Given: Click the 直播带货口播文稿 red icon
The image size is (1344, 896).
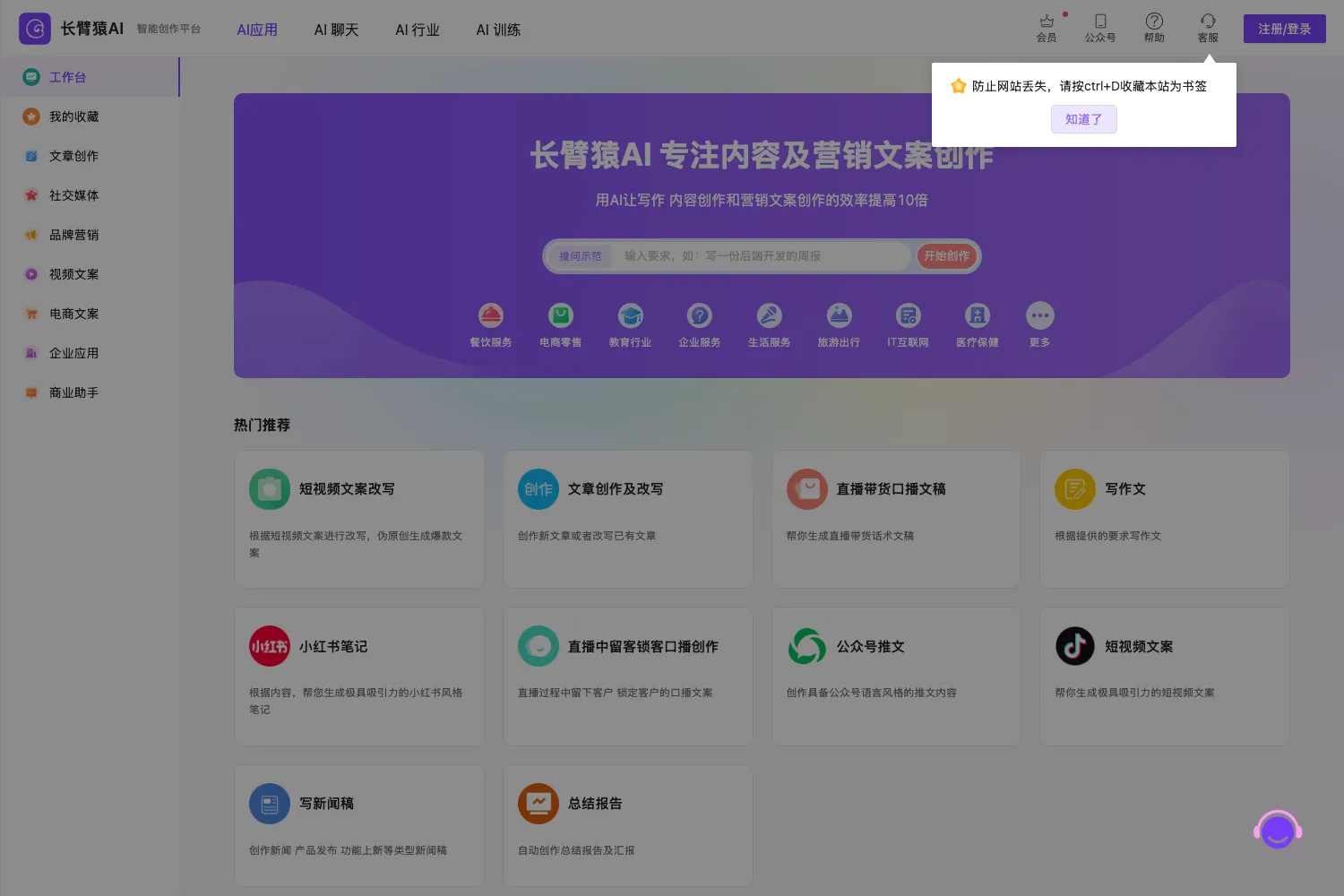Looking at the screenshot, I should (x=807, y=489).
